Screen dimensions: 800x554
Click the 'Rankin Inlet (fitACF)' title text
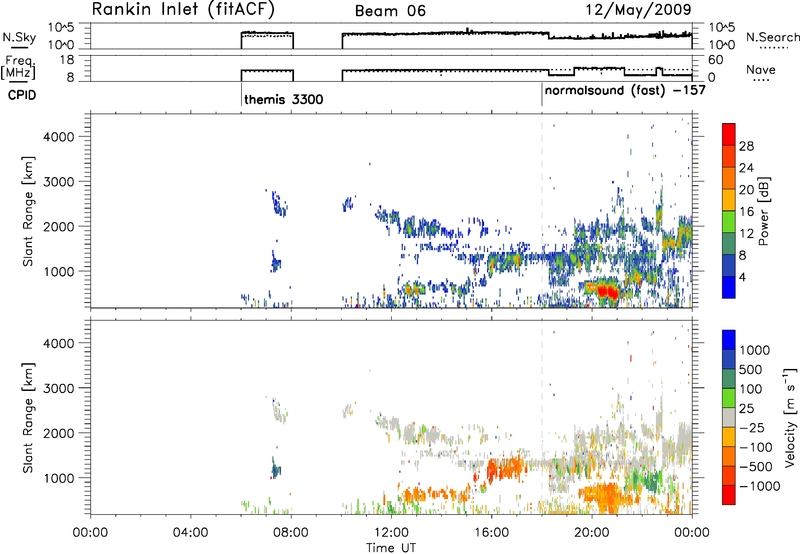[x=183, y=10]
